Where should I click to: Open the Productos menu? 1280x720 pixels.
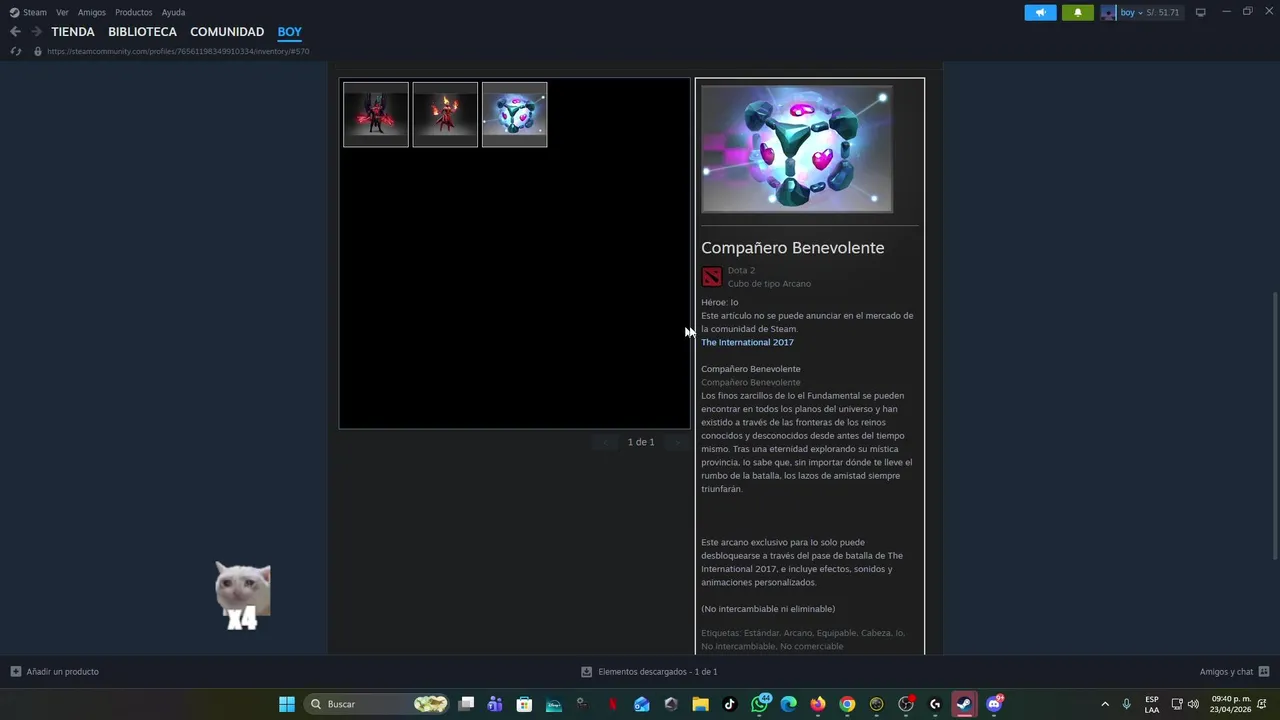tap(133, 12)
